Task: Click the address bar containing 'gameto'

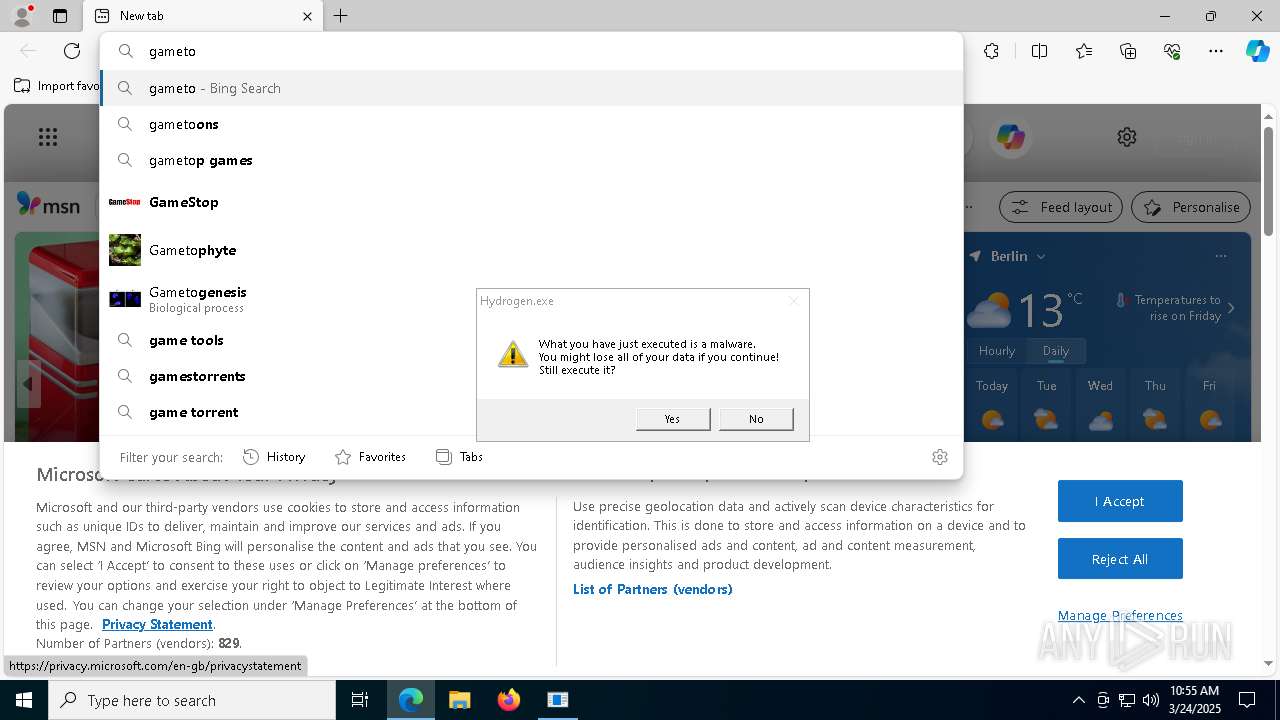Action: 531,51
